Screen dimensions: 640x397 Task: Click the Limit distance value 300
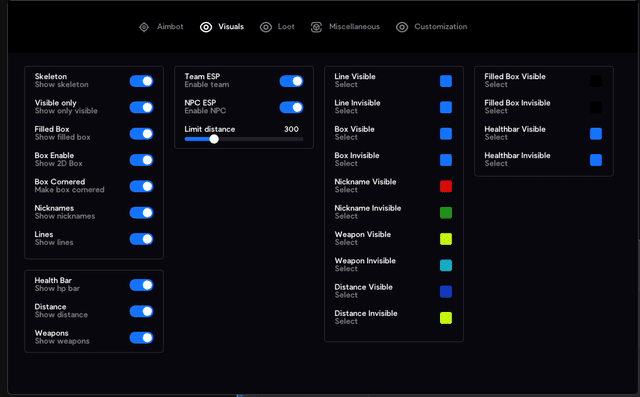coord(291,129)
